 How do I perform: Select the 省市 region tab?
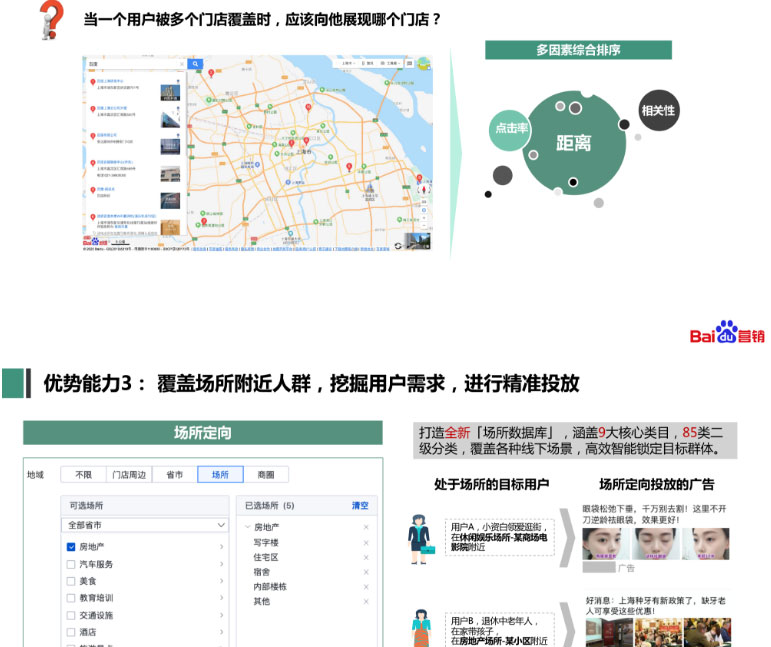pos(175,475)
